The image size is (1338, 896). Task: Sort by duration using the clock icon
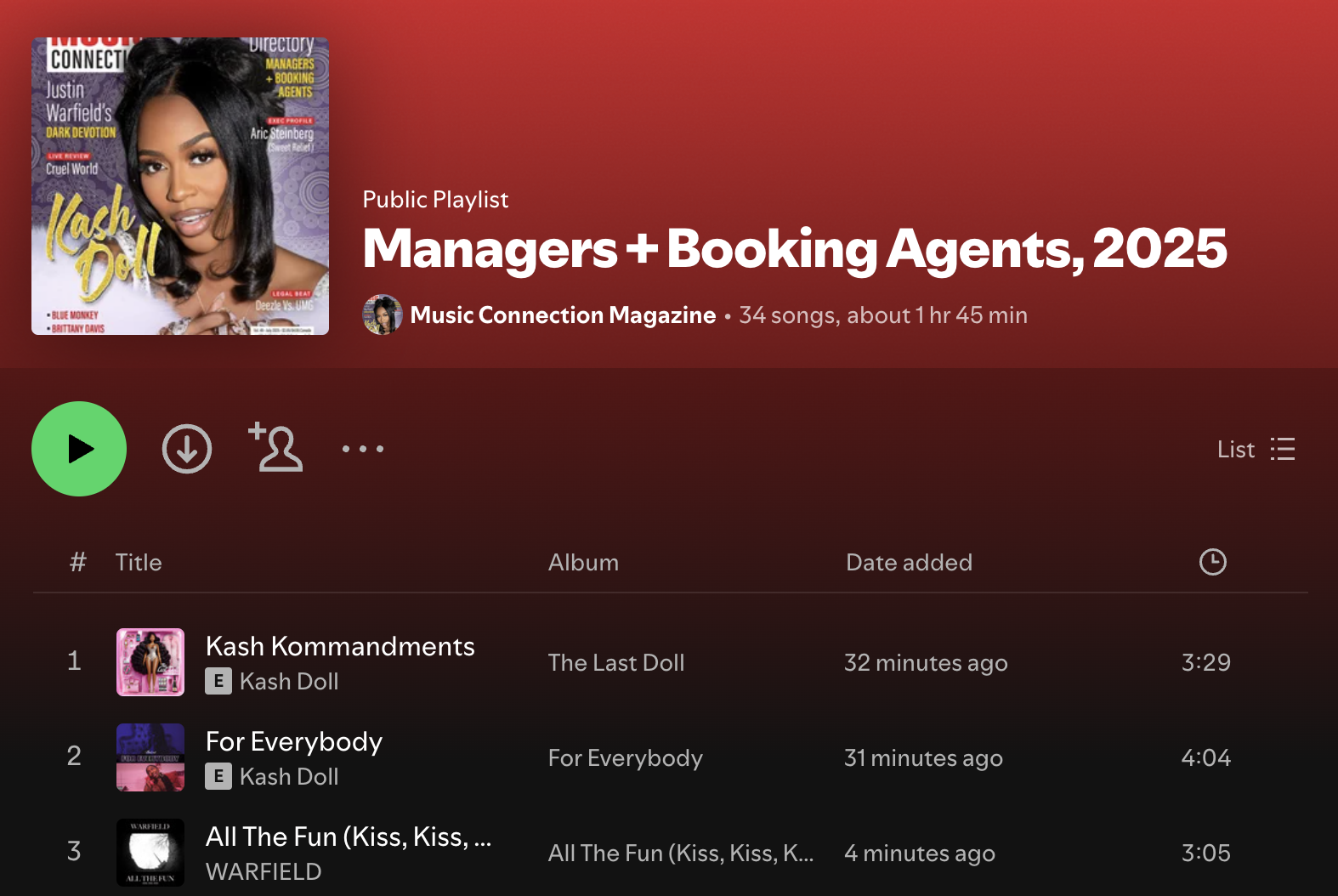[x=1213, y=562]
